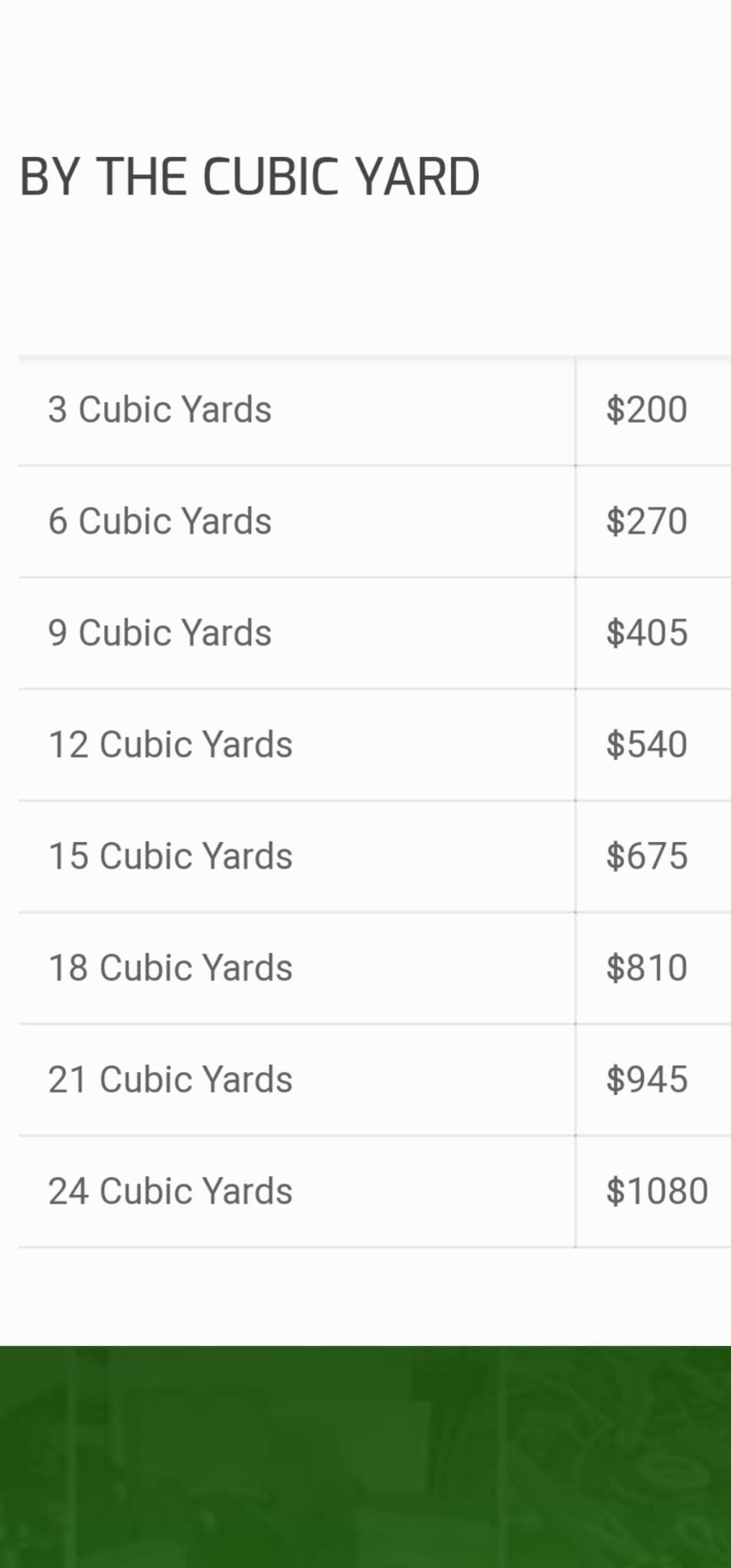Choose the '9 Cubic Yards' label

160,633
